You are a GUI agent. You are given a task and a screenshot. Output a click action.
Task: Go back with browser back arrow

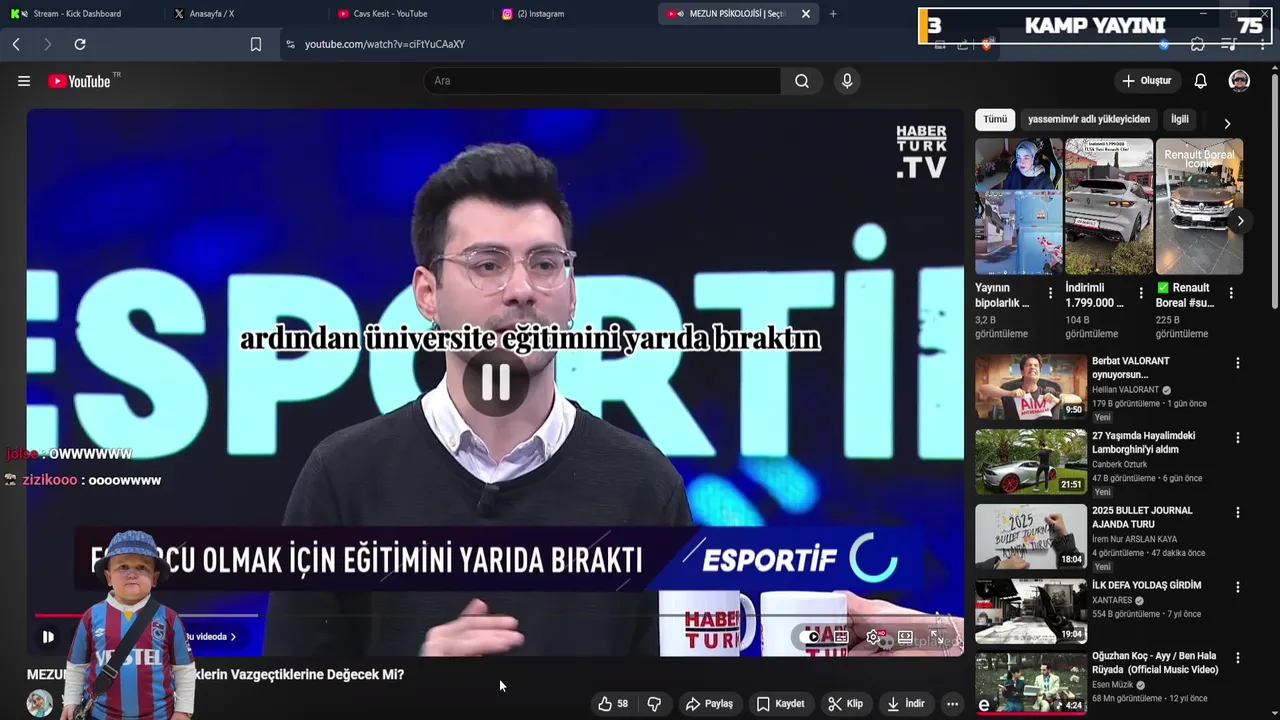pyautogui.click(x=16, y=44)
